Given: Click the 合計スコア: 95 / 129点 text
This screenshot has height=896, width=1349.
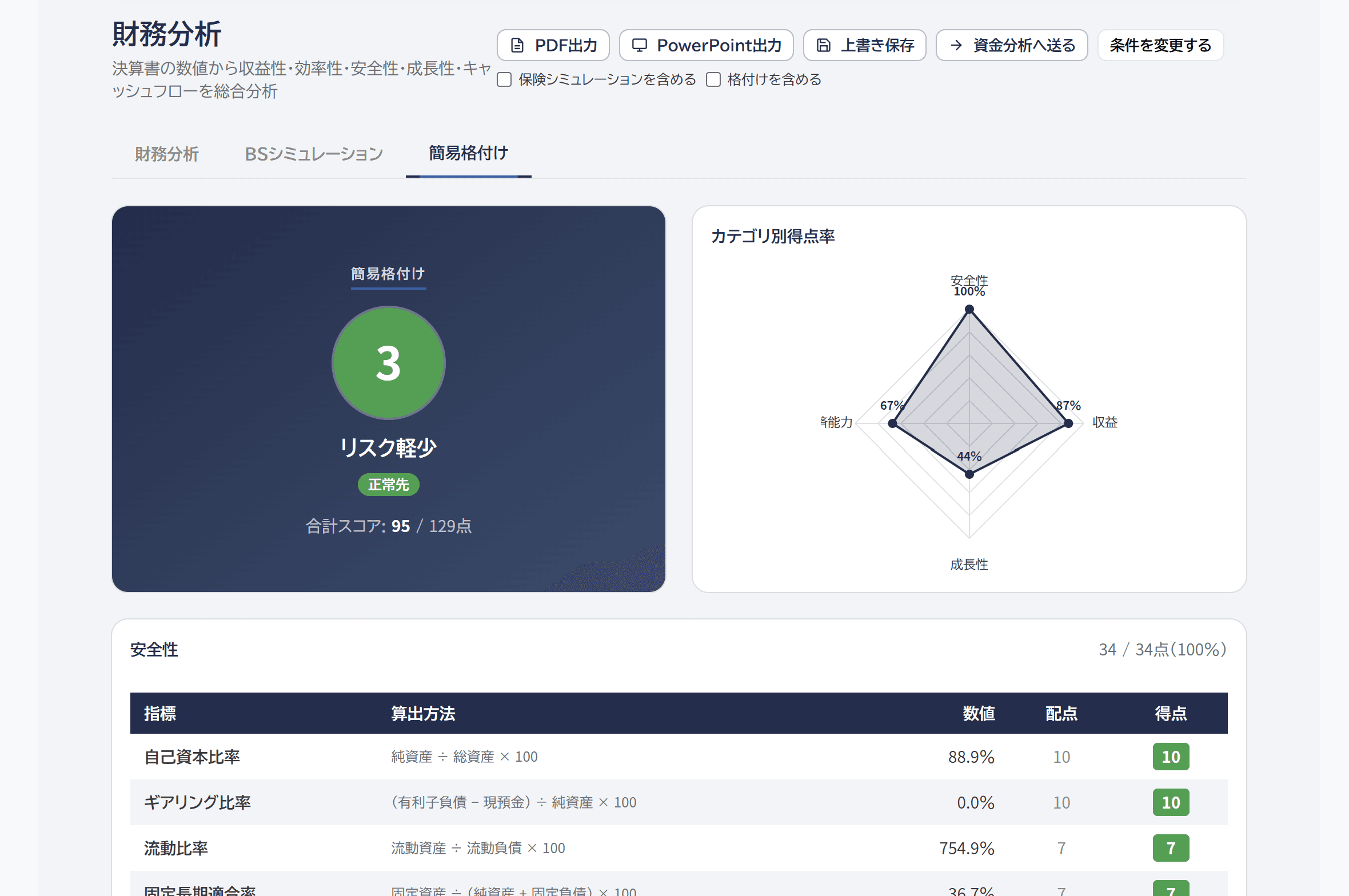Looking at the screenshot, I should coord(389,526).
